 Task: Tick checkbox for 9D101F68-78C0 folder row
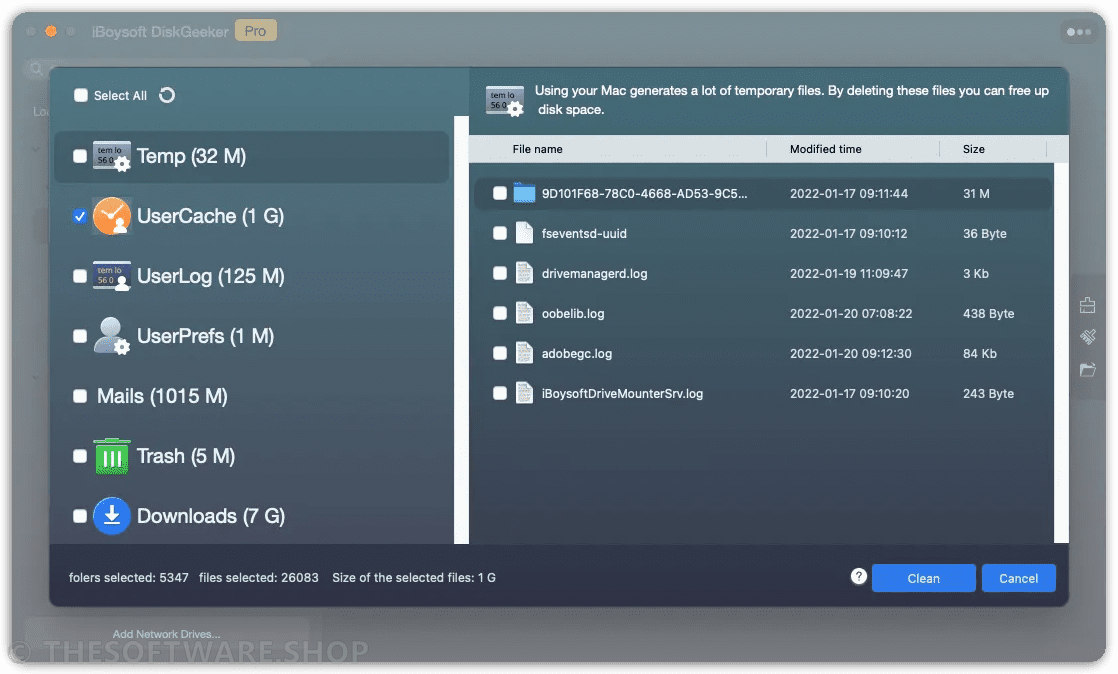pyautogui.click(x=500, y=193)
